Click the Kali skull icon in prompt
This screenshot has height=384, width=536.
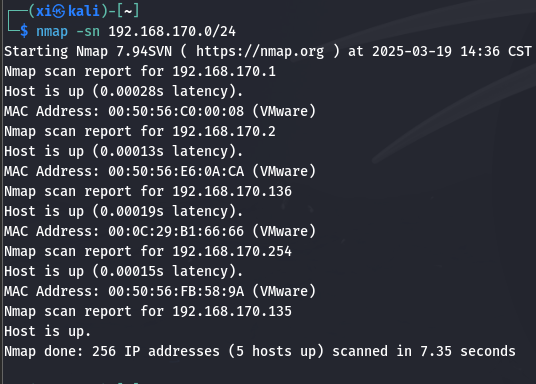59,11
